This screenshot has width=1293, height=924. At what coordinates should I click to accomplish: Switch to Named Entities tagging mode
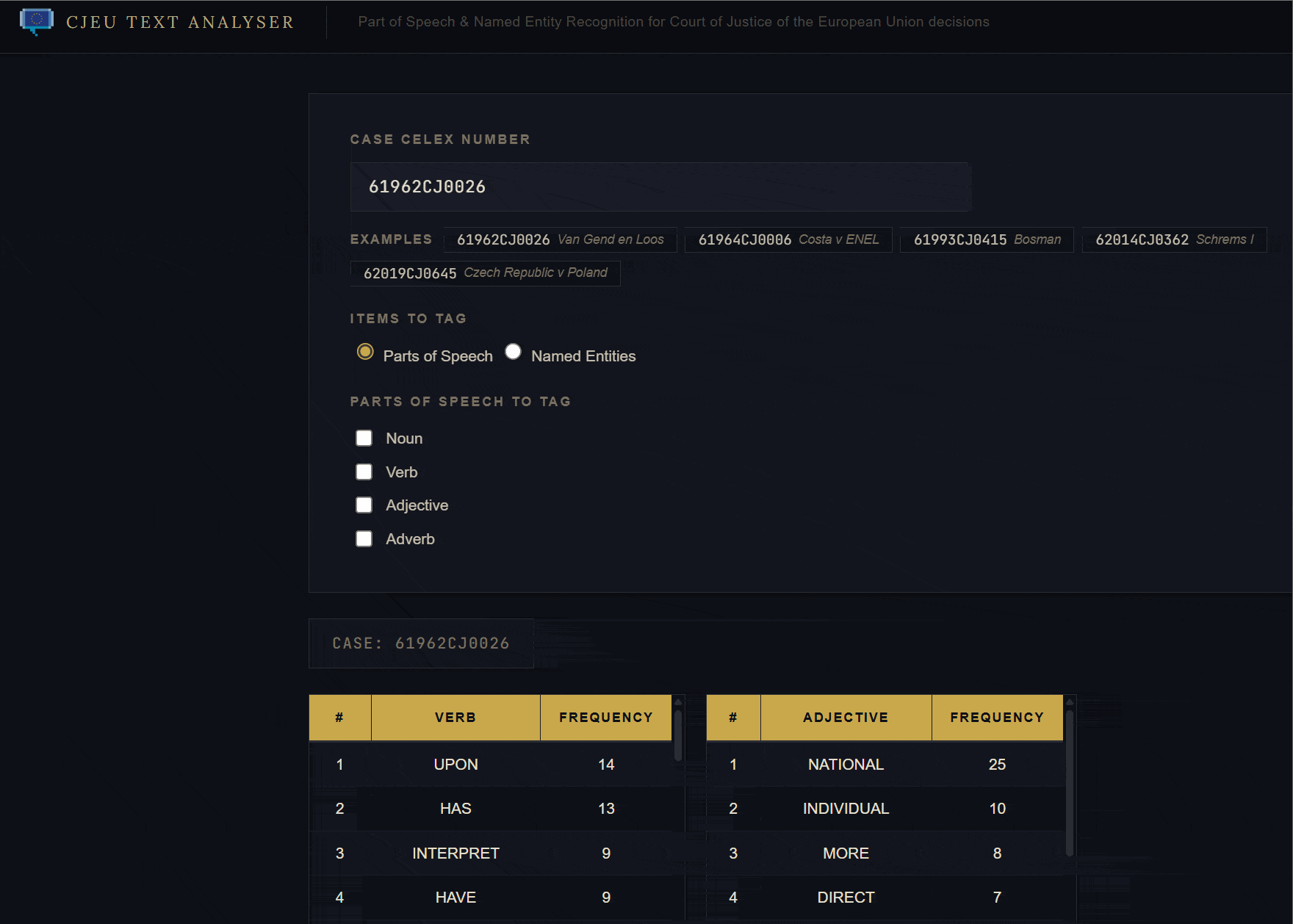(x=513, y=352)
